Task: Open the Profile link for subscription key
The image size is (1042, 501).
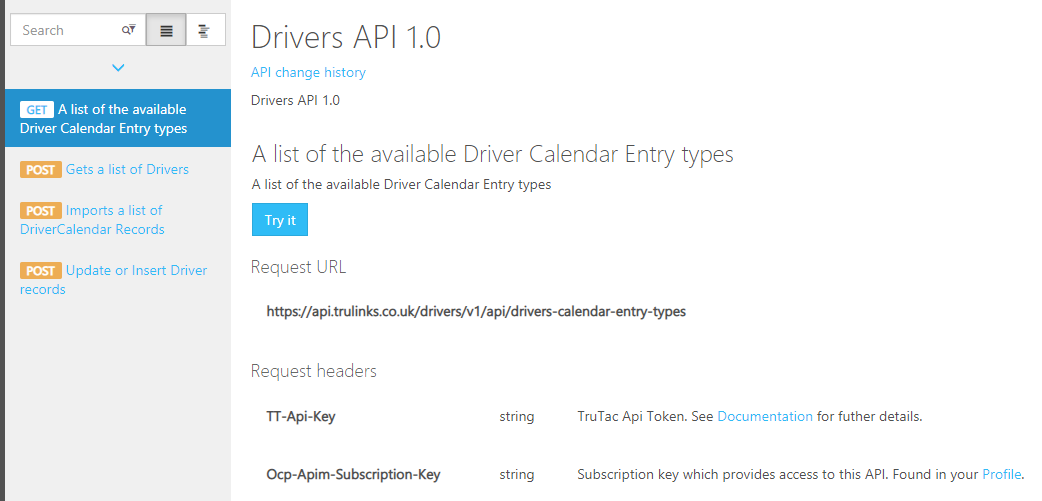Action: click(x=1001, y=474)
